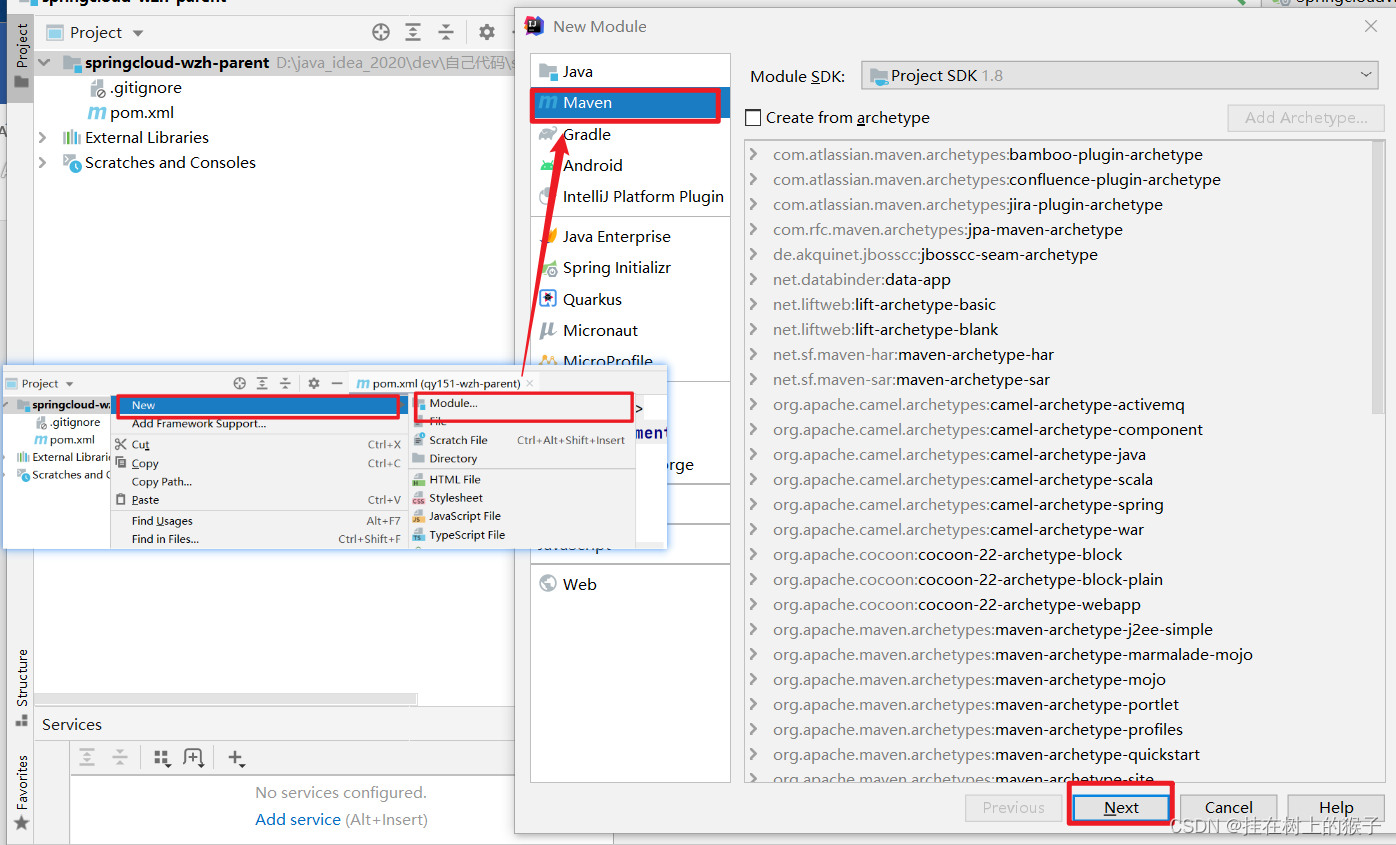Collapse springcloud-wzh-parent in main project tree

[x=44, y=62]
